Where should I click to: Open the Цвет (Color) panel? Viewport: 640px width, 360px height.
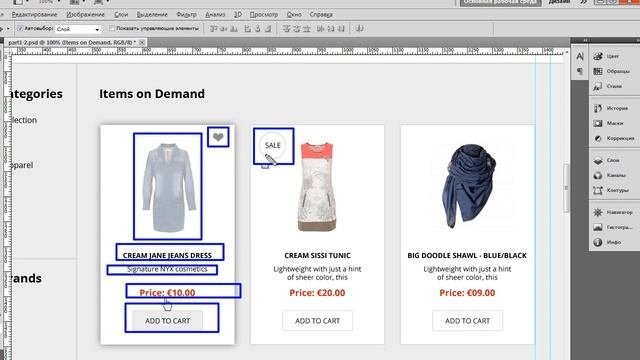[x=607, y=56]
